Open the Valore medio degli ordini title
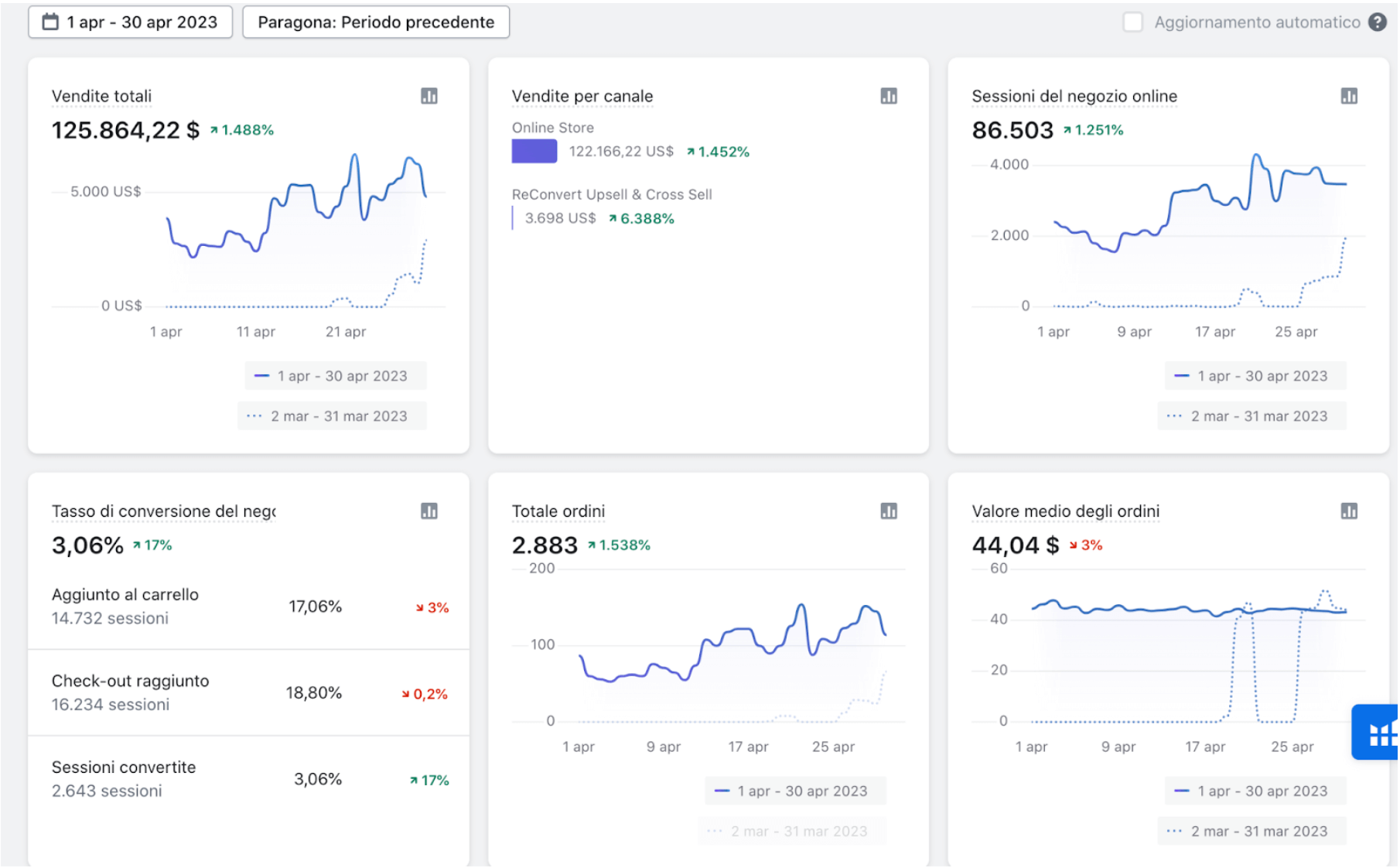 click(1066, 511)
